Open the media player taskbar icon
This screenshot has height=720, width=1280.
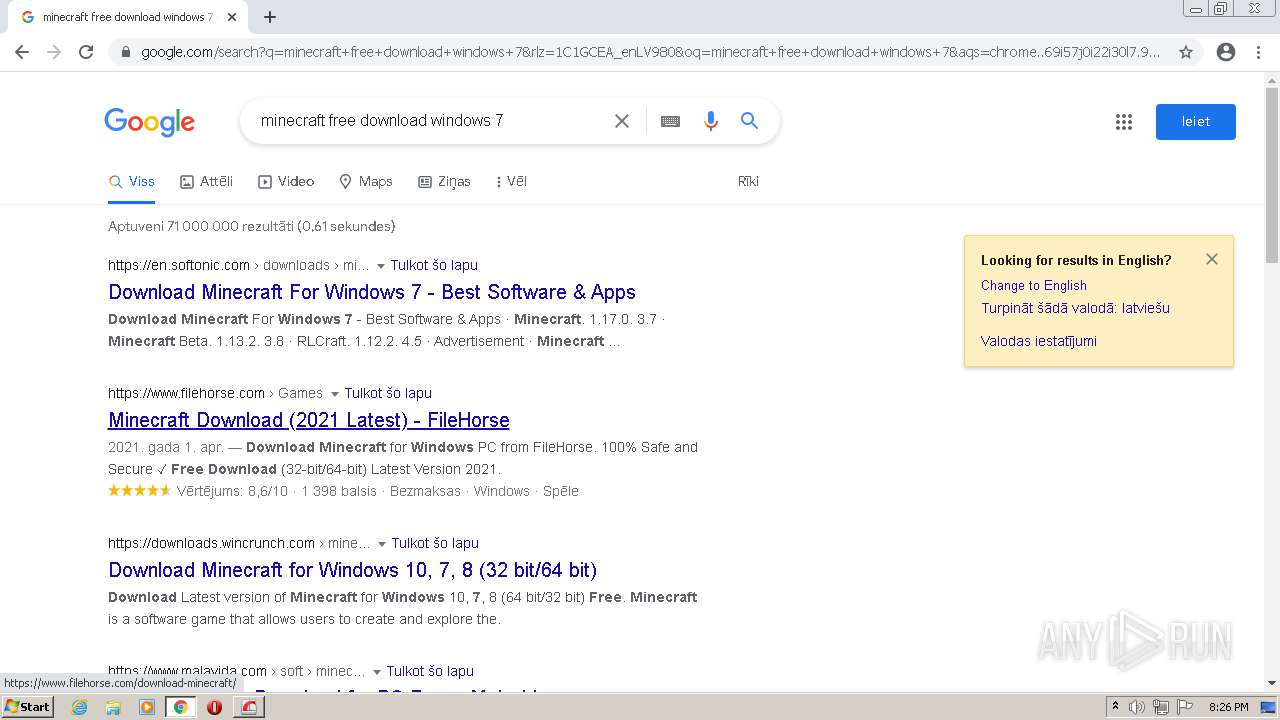(147, 707)
